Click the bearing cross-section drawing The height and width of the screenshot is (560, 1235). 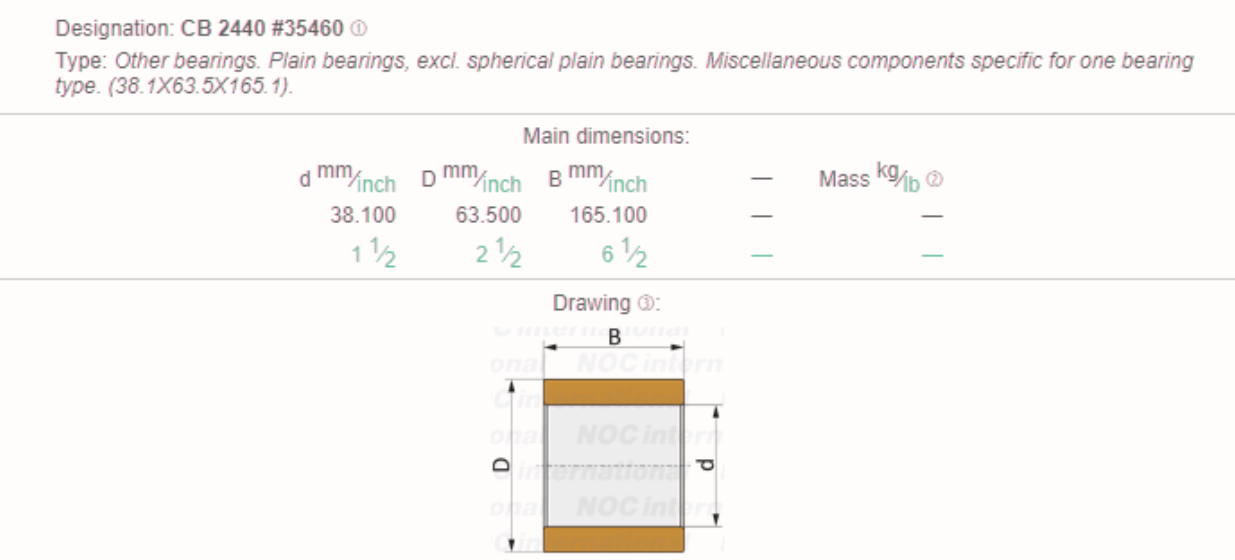tap(613, 464)
